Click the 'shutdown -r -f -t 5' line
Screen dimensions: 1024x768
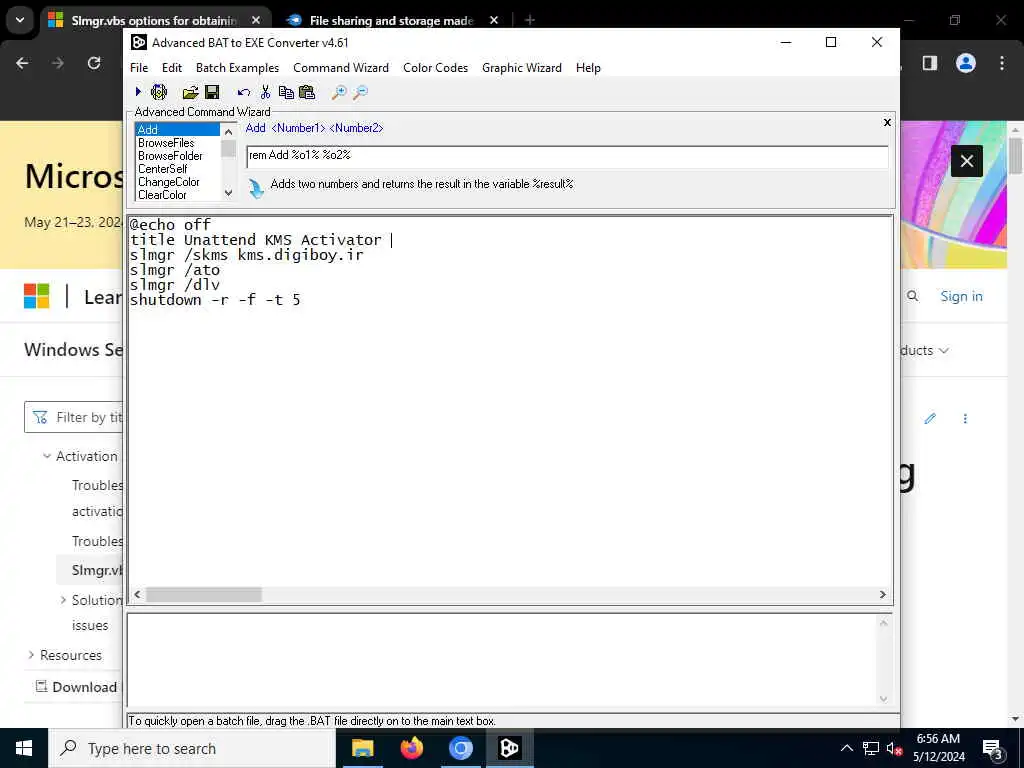tap(216, 300)
